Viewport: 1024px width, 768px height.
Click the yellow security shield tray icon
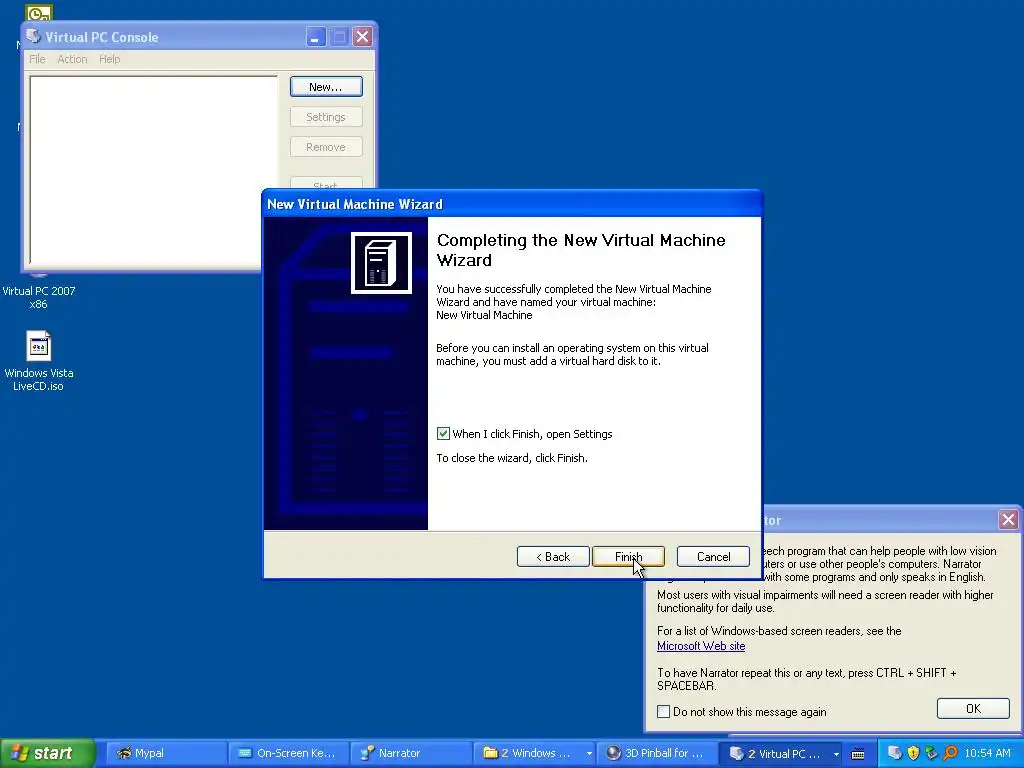913,753
